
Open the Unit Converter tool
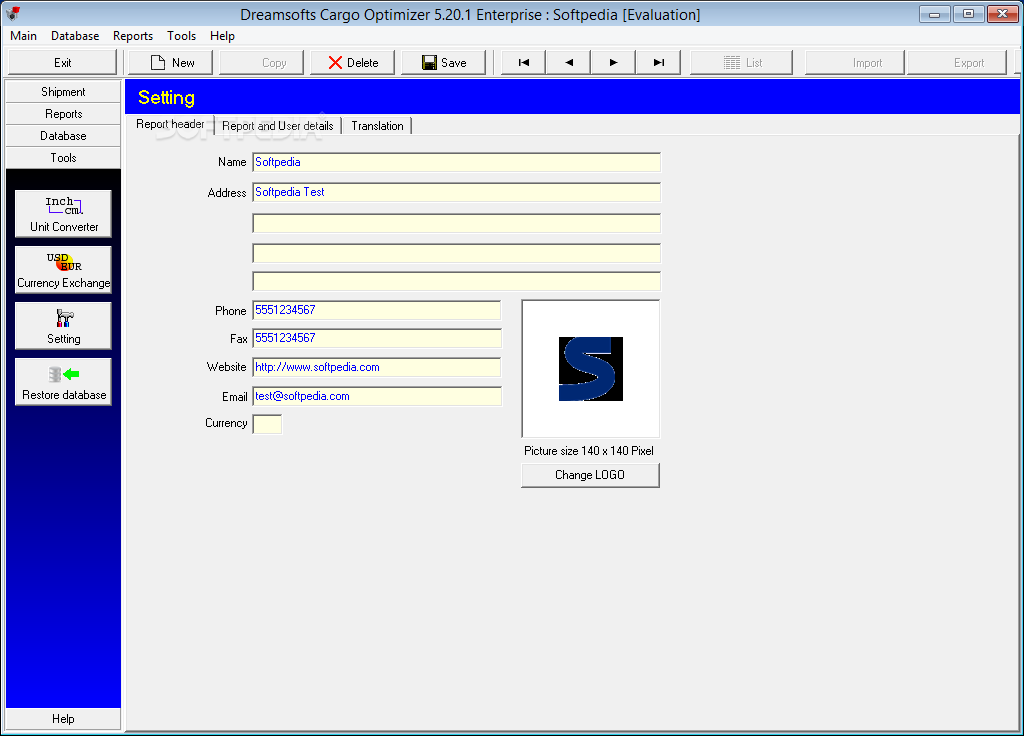(x=63, y=214)
